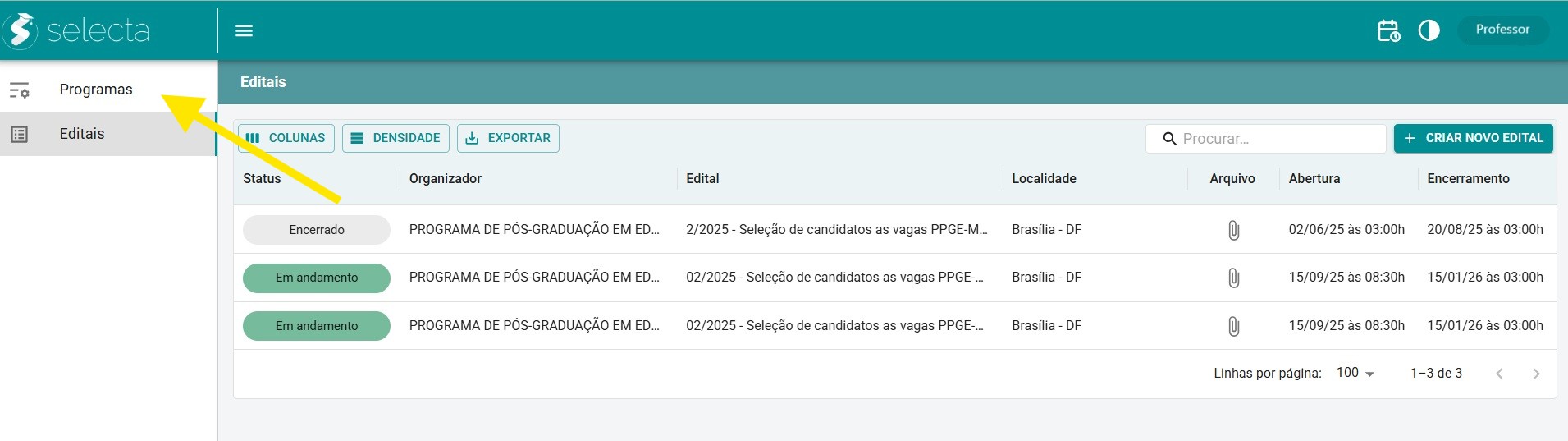Open Programas in the sidebar
1568x441 pixels.
coord(95,90)
